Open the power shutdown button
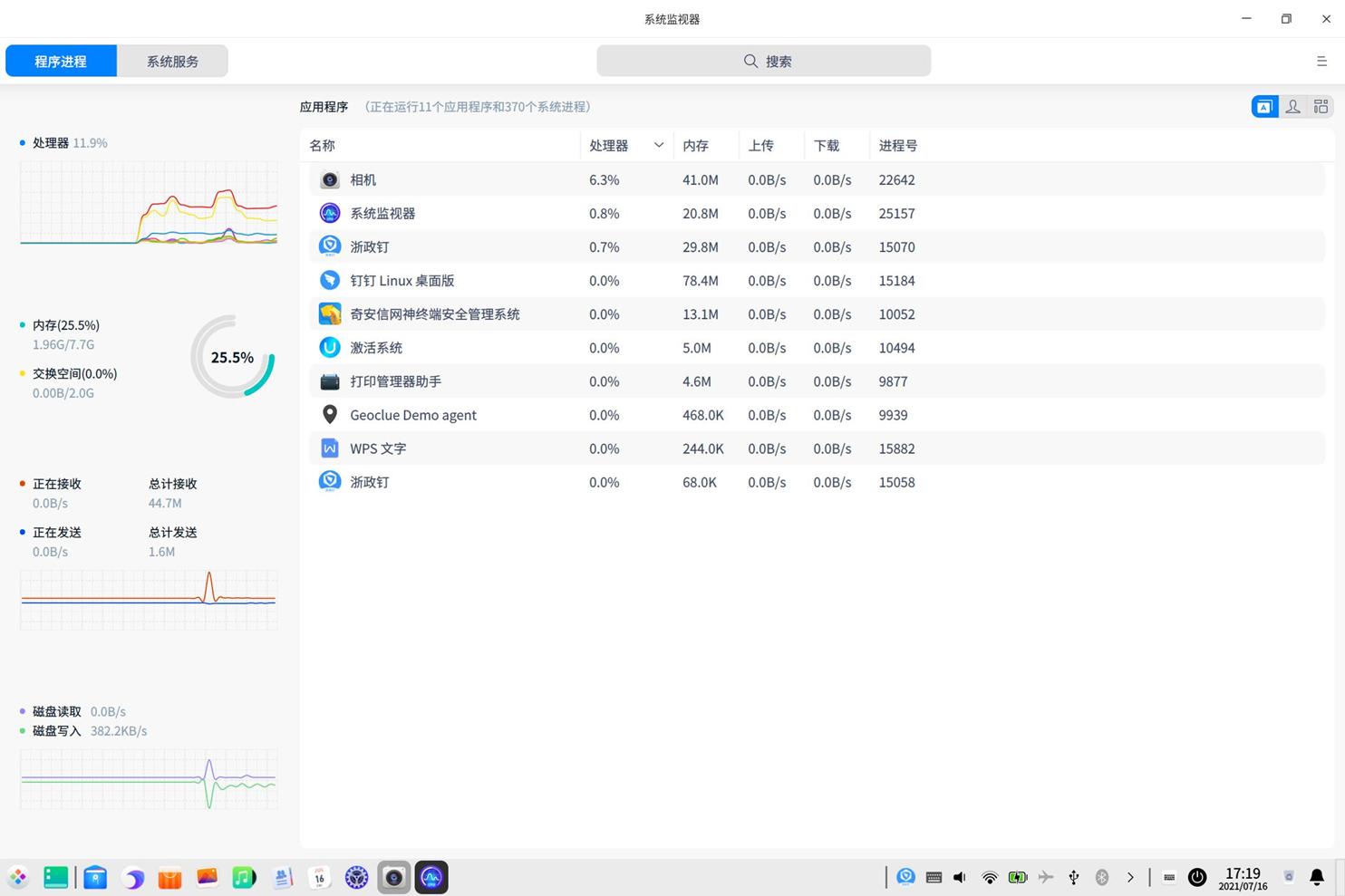 click(1197, 877)
